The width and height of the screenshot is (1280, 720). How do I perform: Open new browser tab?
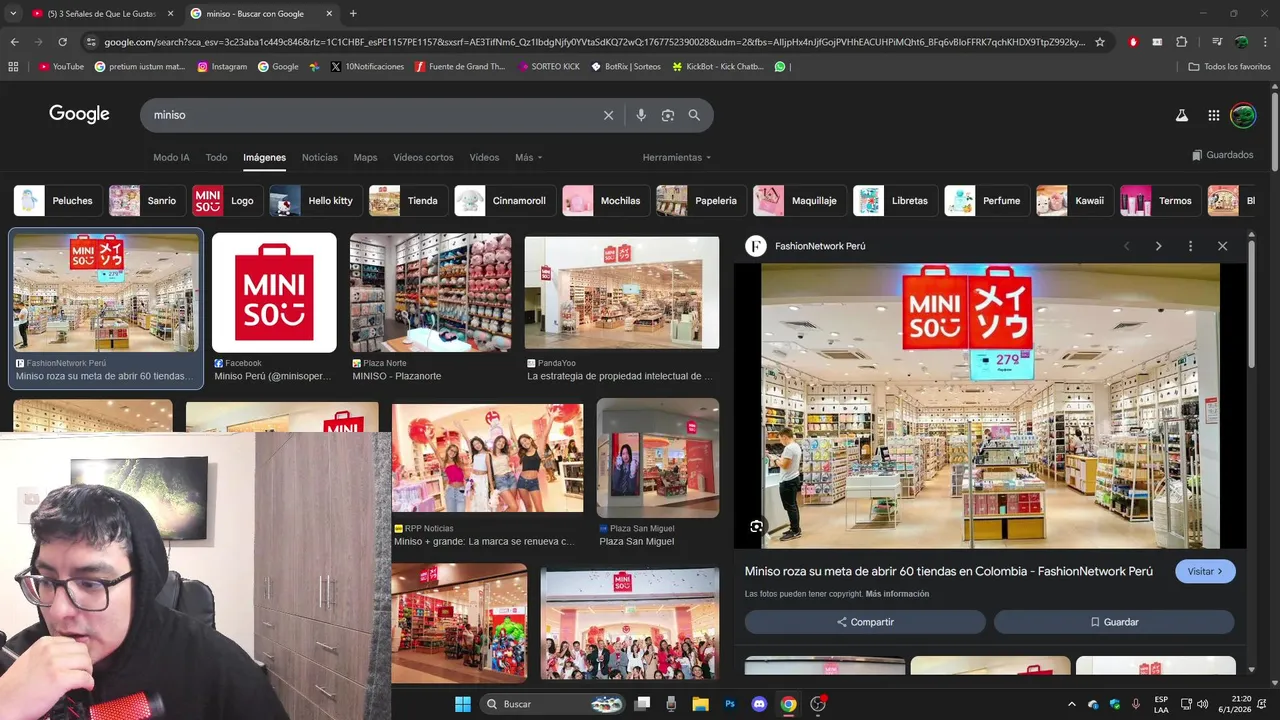click(x=353, y=14)
